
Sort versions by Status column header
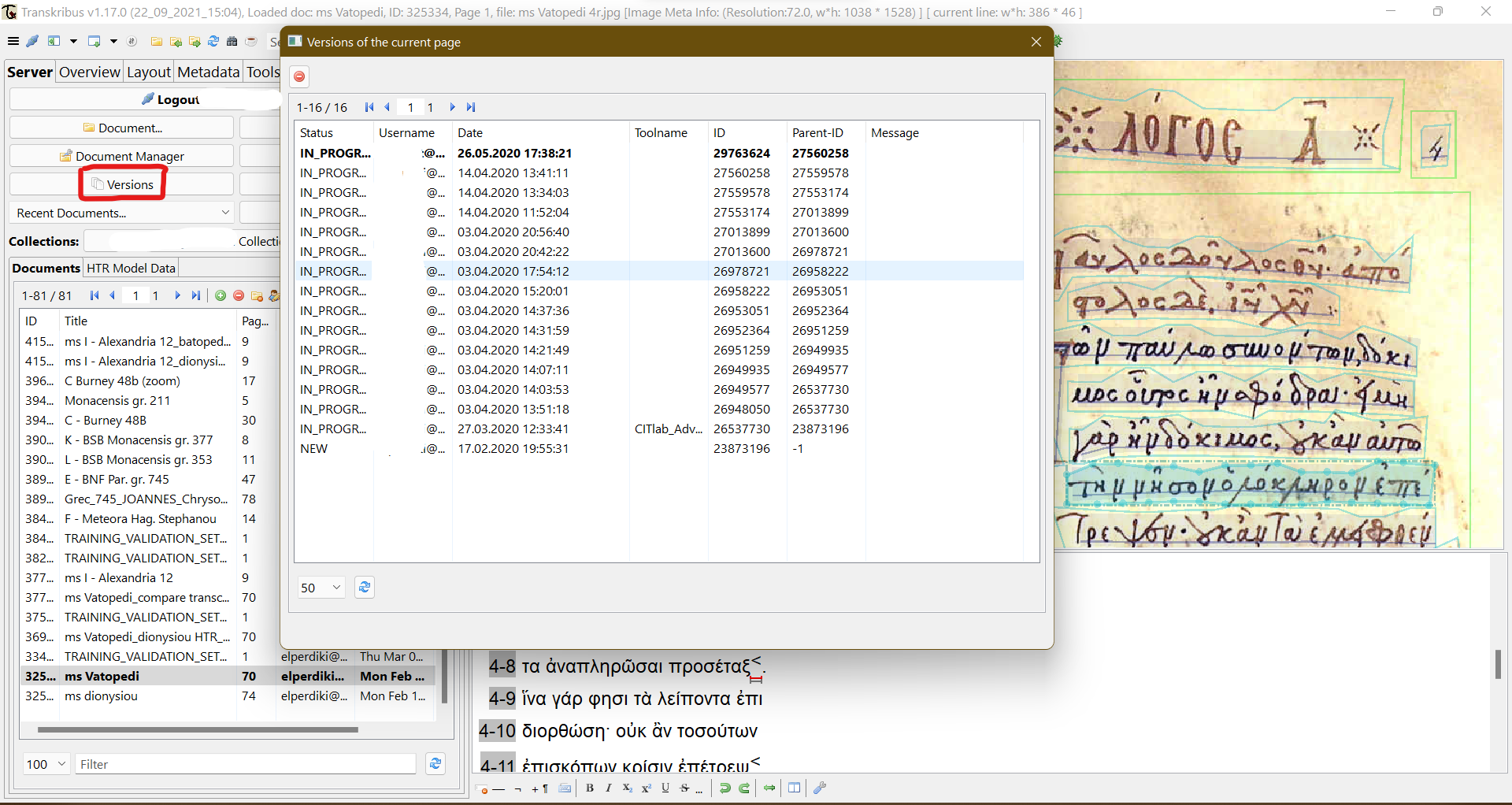tap(334, 132)
